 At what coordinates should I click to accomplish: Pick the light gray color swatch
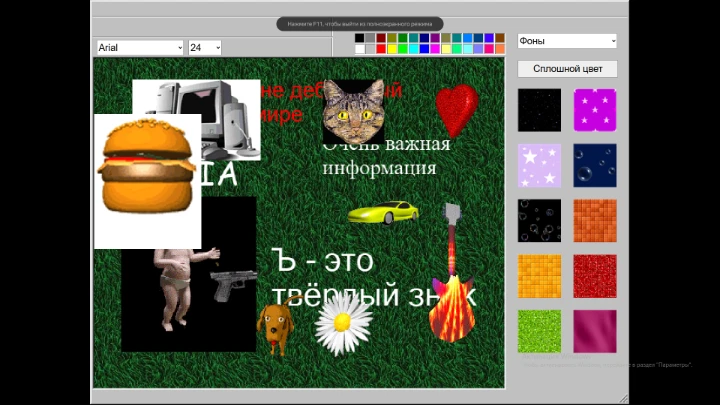pos(370,49)
